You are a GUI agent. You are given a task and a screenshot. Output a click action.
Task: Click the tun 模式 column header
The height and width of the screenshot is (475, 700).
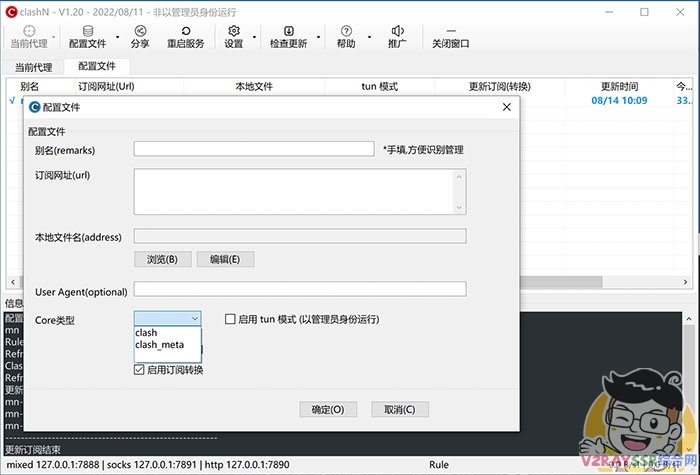pyautogui.click(x=379, y=86)
